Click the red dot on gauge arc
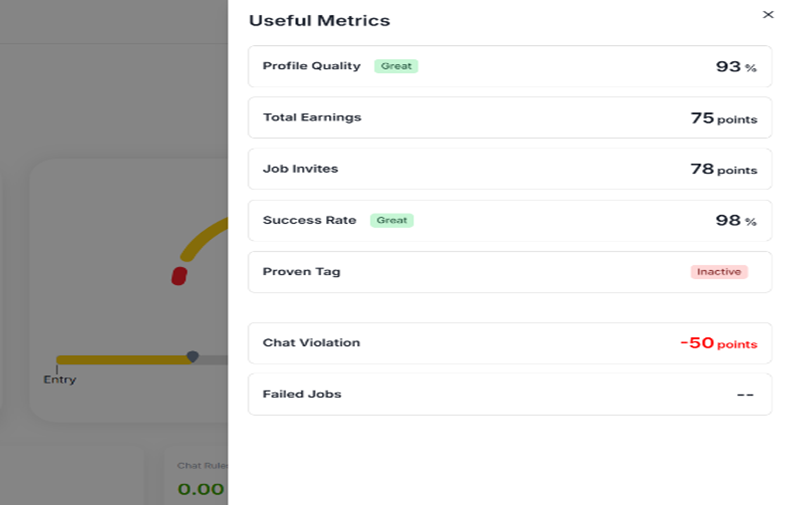 point(179,276)
